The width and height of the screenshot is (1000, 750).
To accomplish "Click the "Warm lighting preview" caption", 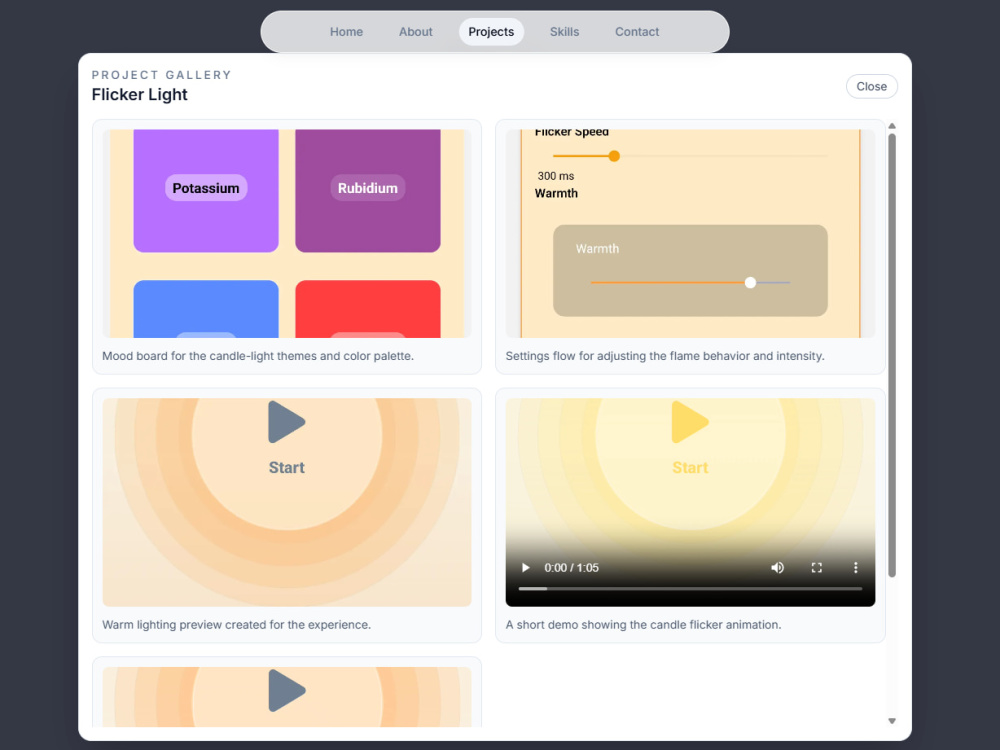I will click(x=237, y=625).
